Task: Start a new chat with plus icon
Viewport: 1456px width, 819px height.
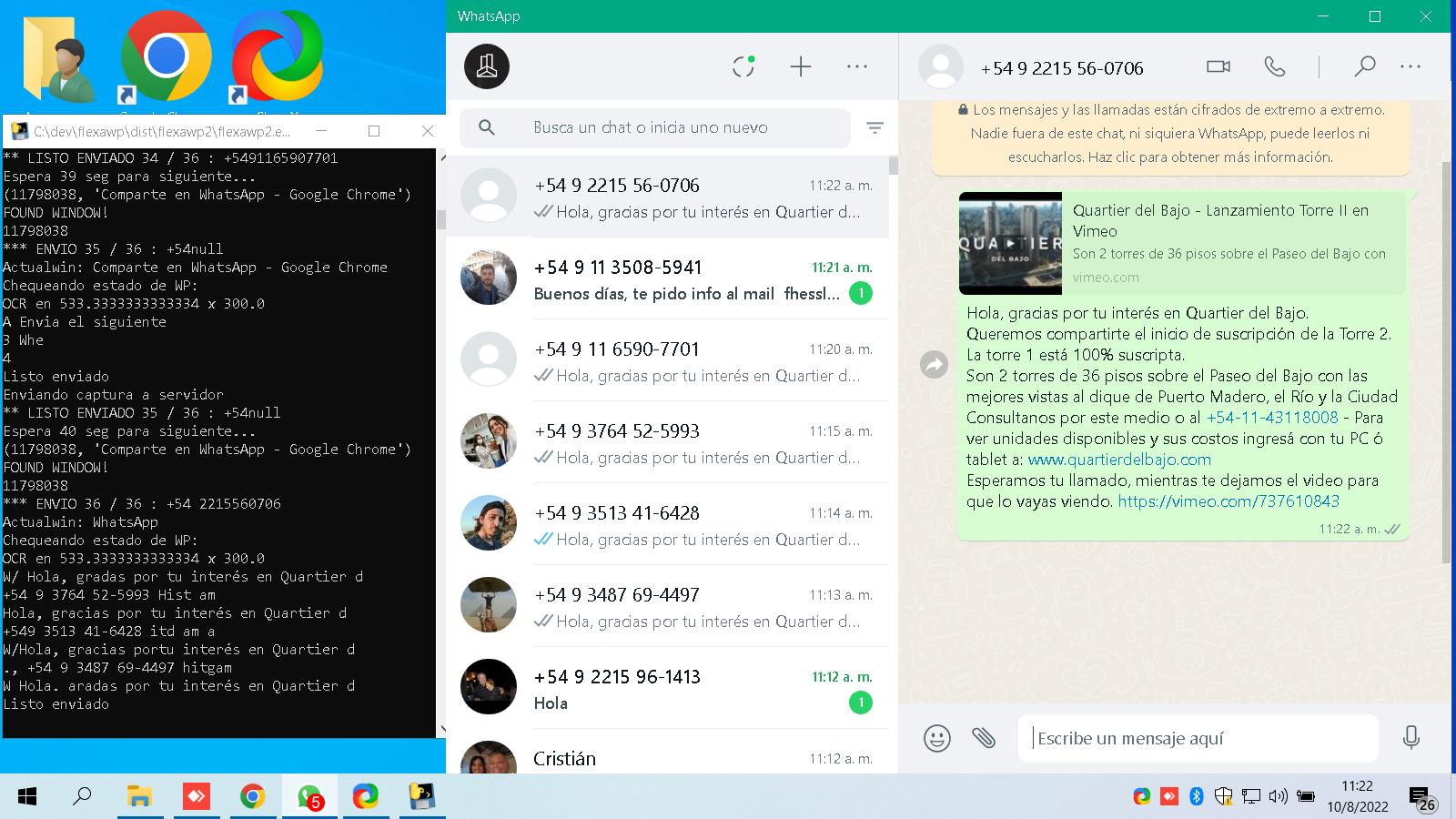Action: (801, 66)
